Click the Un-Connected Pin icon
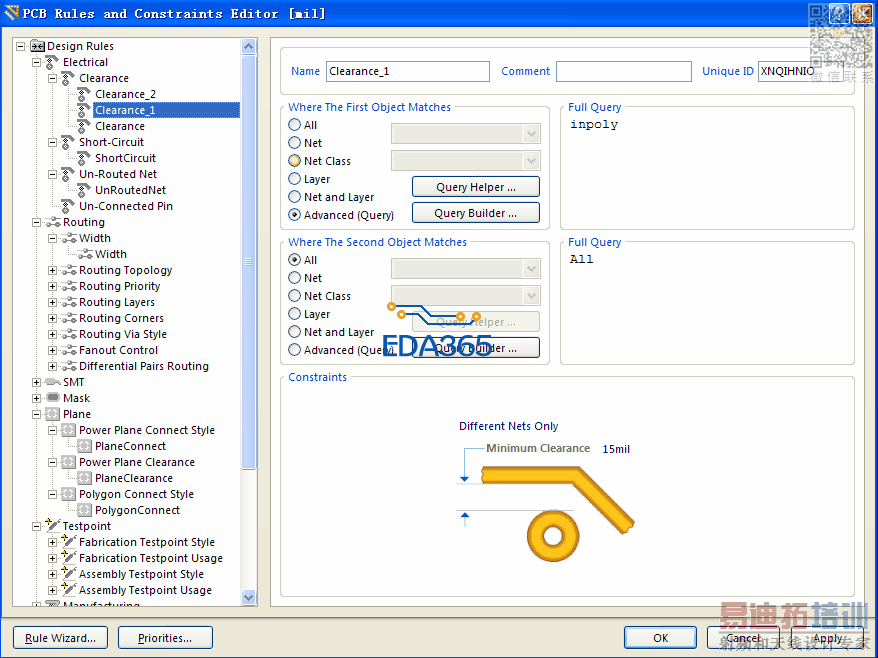The width and height of the screenshot is (878, 658). click(68, 206)
